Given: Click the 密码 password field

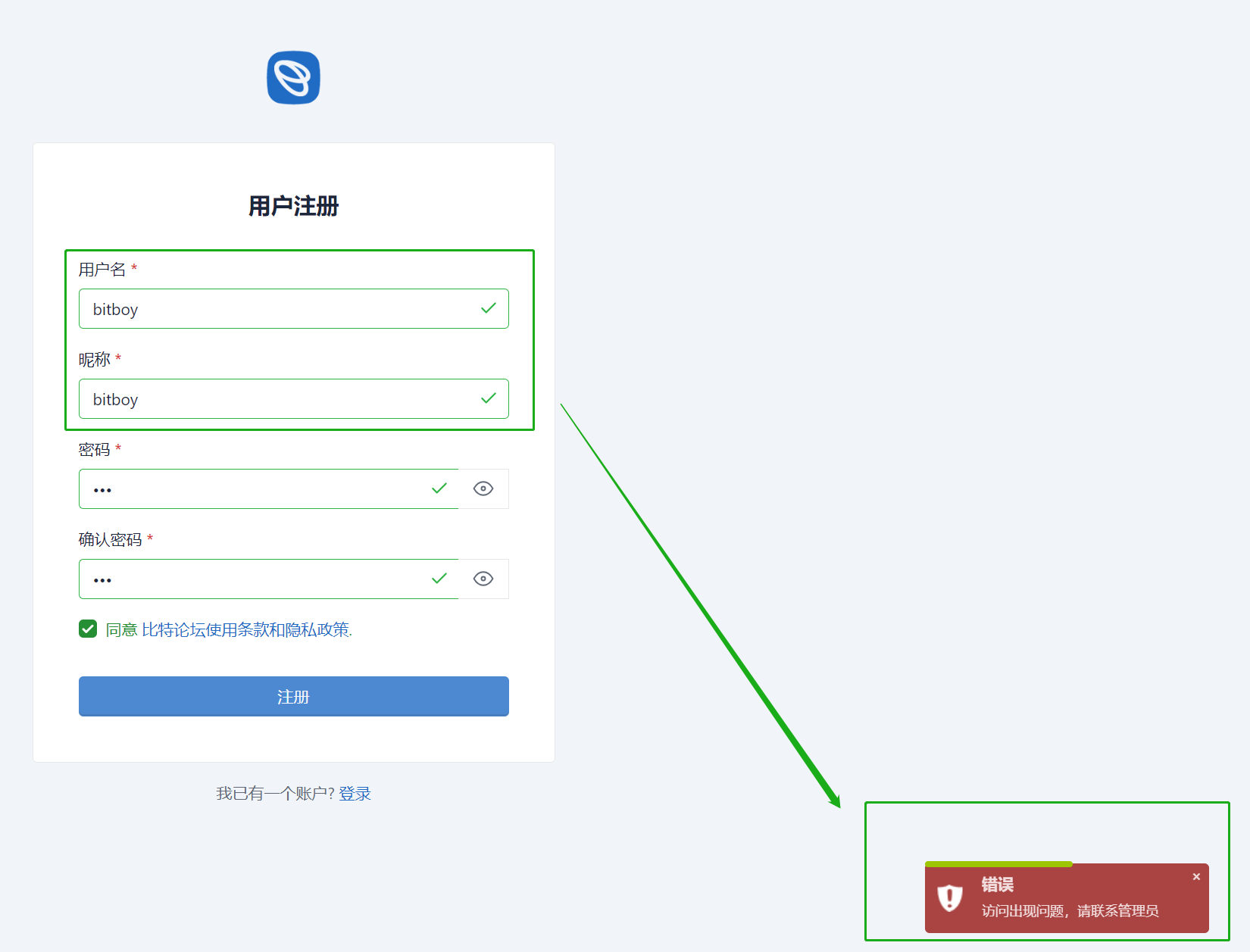Looking at the screenshot, I should coord(268,488).
